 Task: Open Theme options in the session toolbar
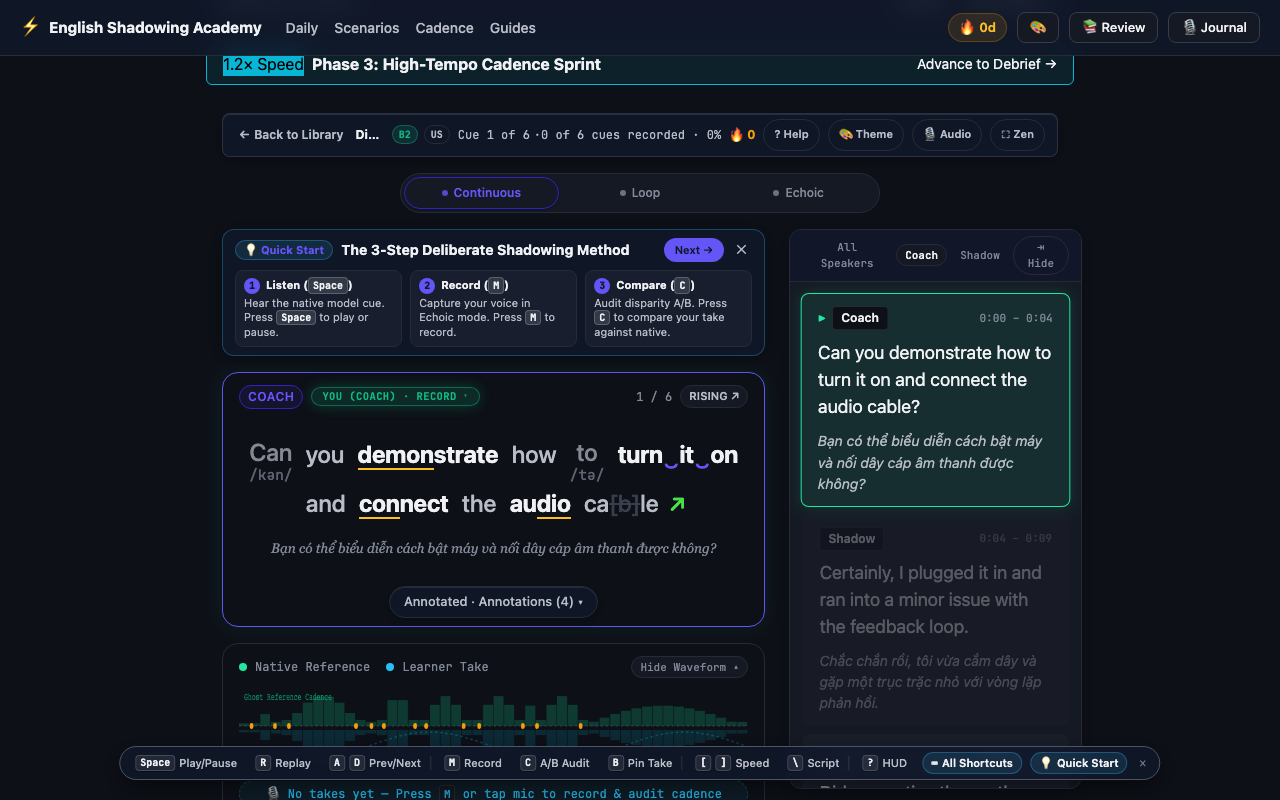click(866, 135)
